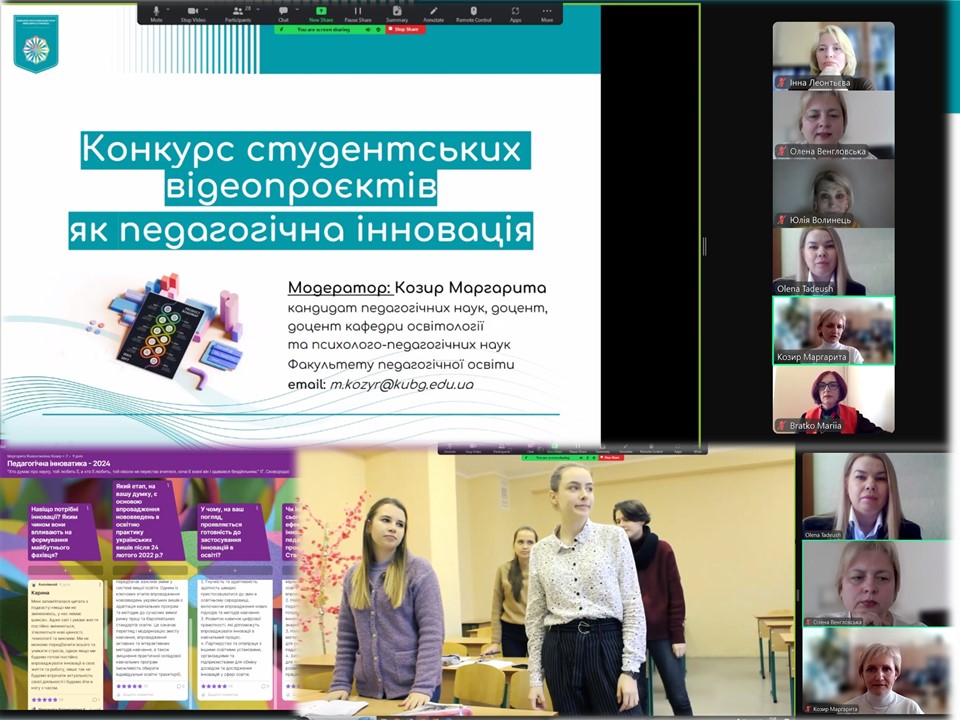Open the More options menu
Image resolution: width=960 pixels, height=720 pixels.
[547, 12]
